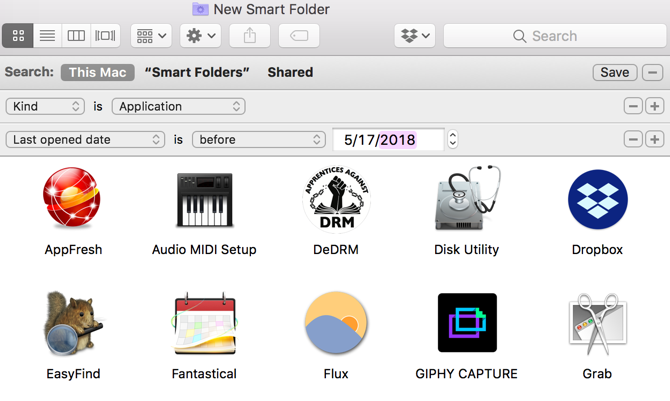The width and height of the screenshot is (670, 401).
Task: Select the Dropbox app icon
Action: (598, 200)
